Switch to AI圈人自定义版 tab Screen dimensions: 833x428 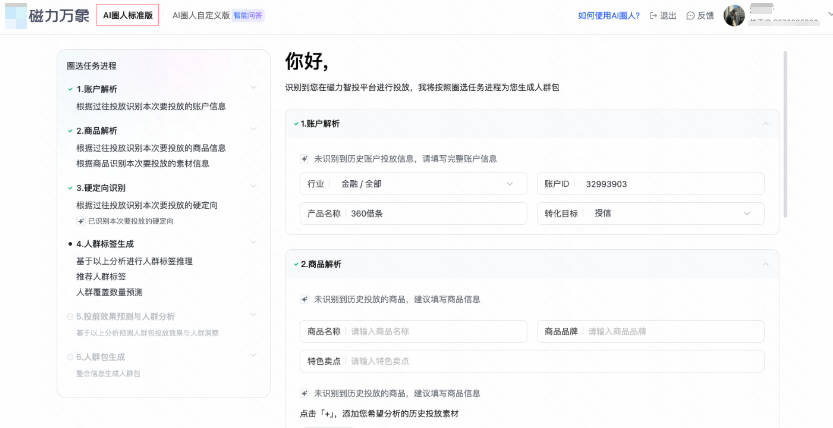(x=201, y=15)
